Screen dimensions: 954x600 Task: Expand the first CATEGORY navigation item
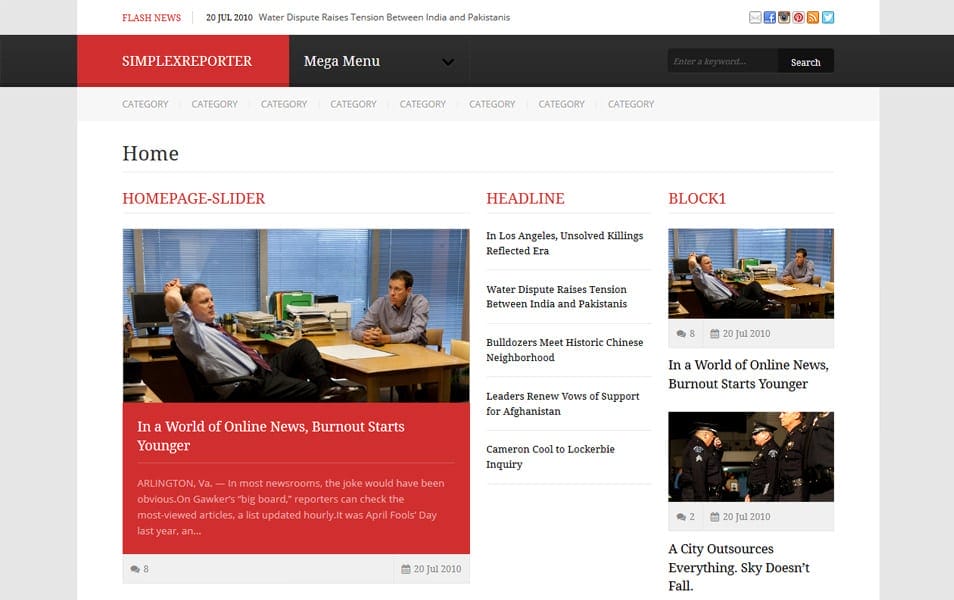145,104
